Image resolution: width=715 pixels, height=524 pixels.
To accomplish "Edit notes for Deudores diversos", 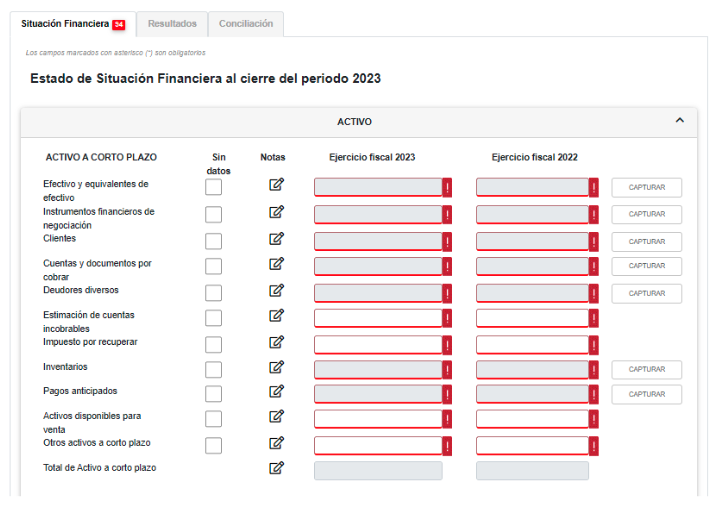I will point(276,291).
